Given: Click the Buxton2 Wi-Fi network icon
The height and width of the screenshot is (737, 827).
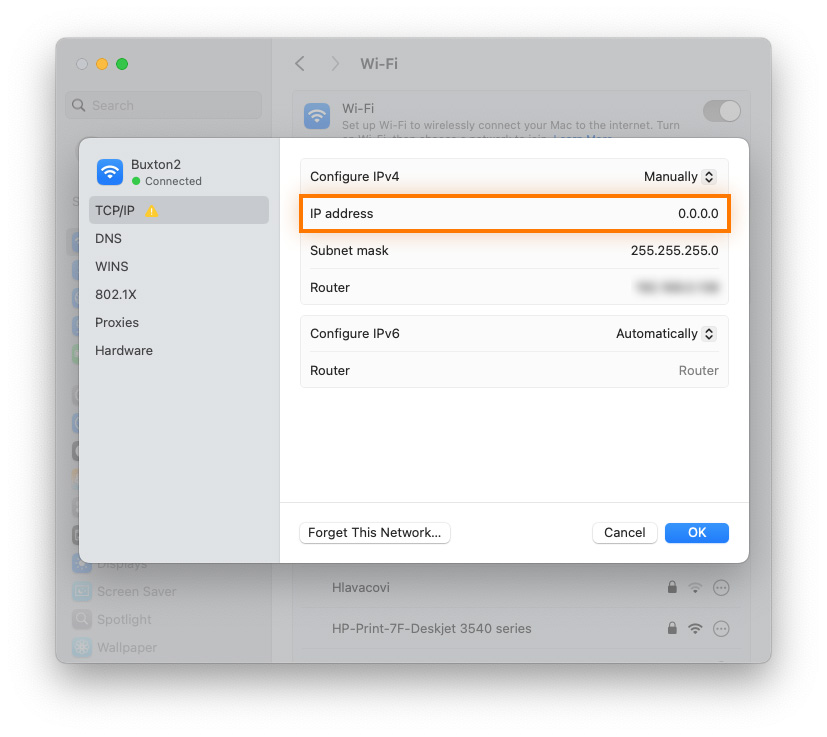Looking at the screenshot, I should (110, 172).
